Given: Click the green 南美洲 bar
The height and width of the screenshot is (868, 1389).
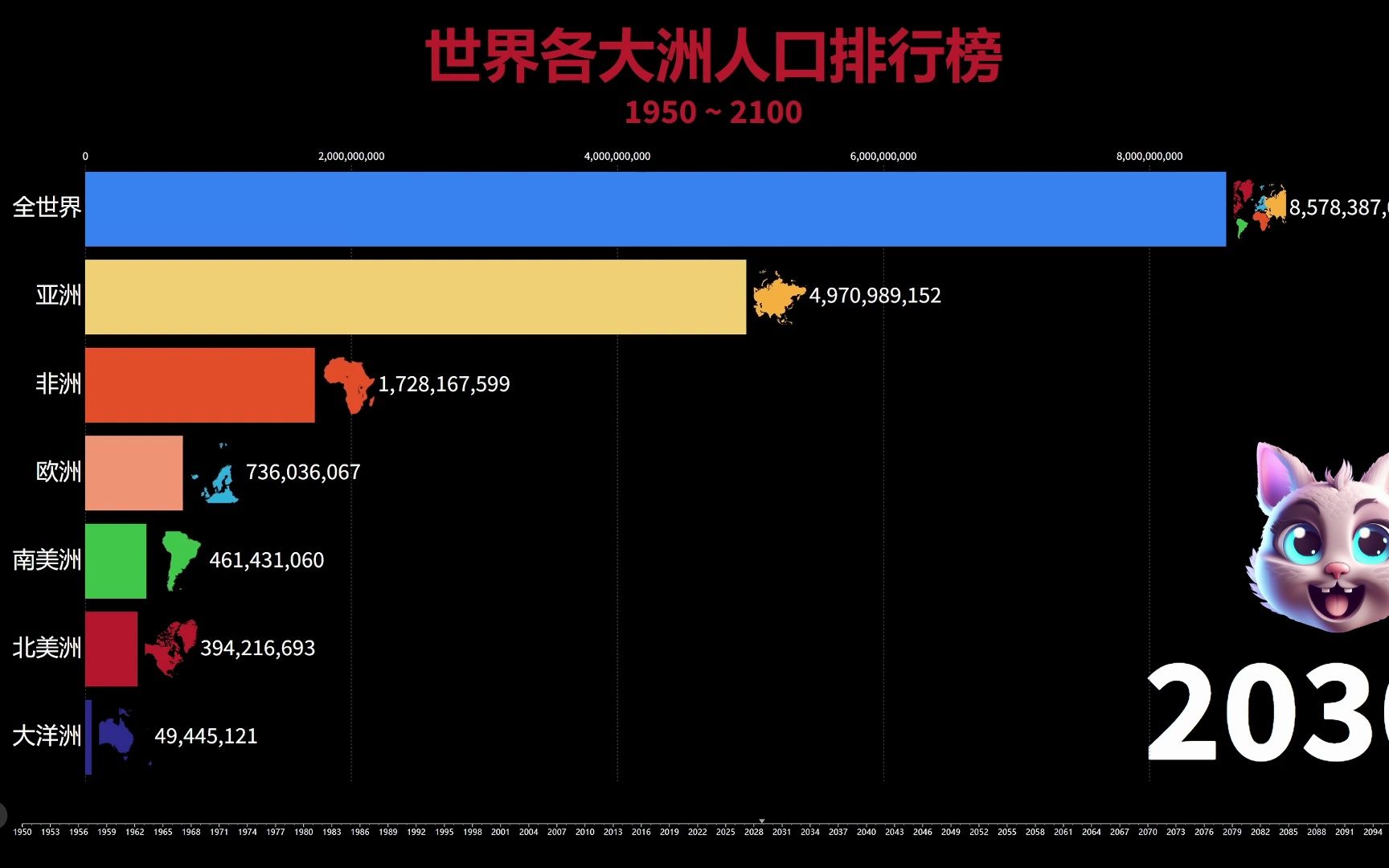Looking at the screenshot, I should [116, 561].
